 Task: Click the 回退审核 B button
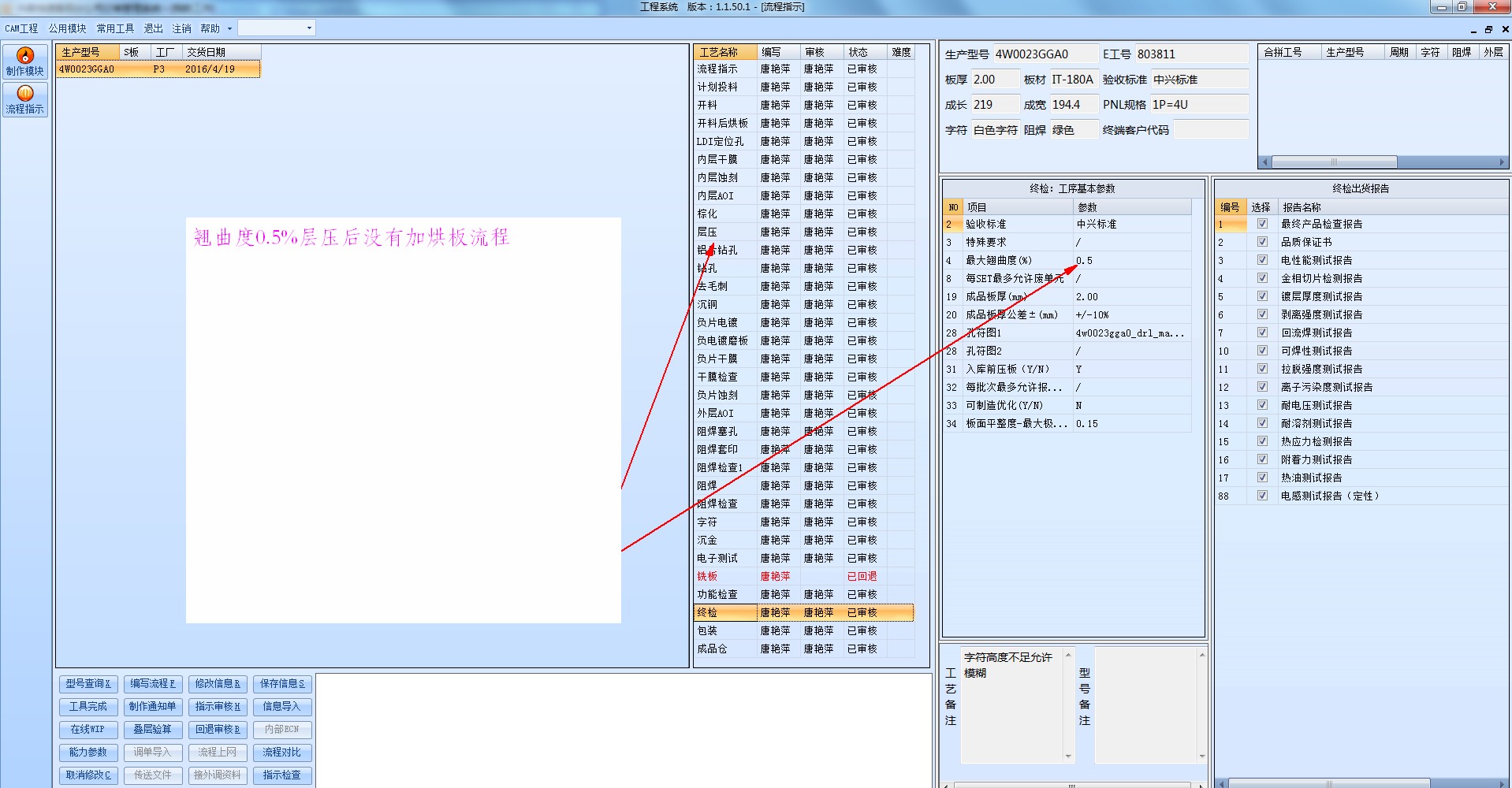tap(218, 730)
